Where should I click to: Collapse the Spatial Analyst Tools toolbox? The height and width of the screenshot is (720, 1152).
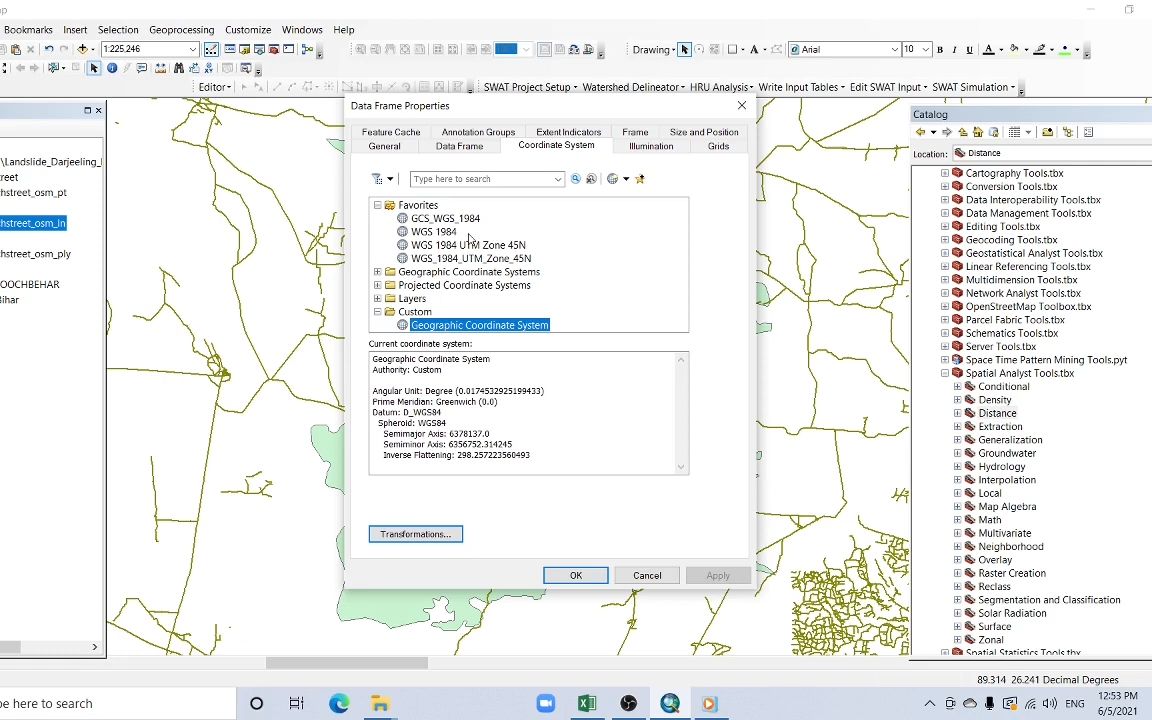944,373
